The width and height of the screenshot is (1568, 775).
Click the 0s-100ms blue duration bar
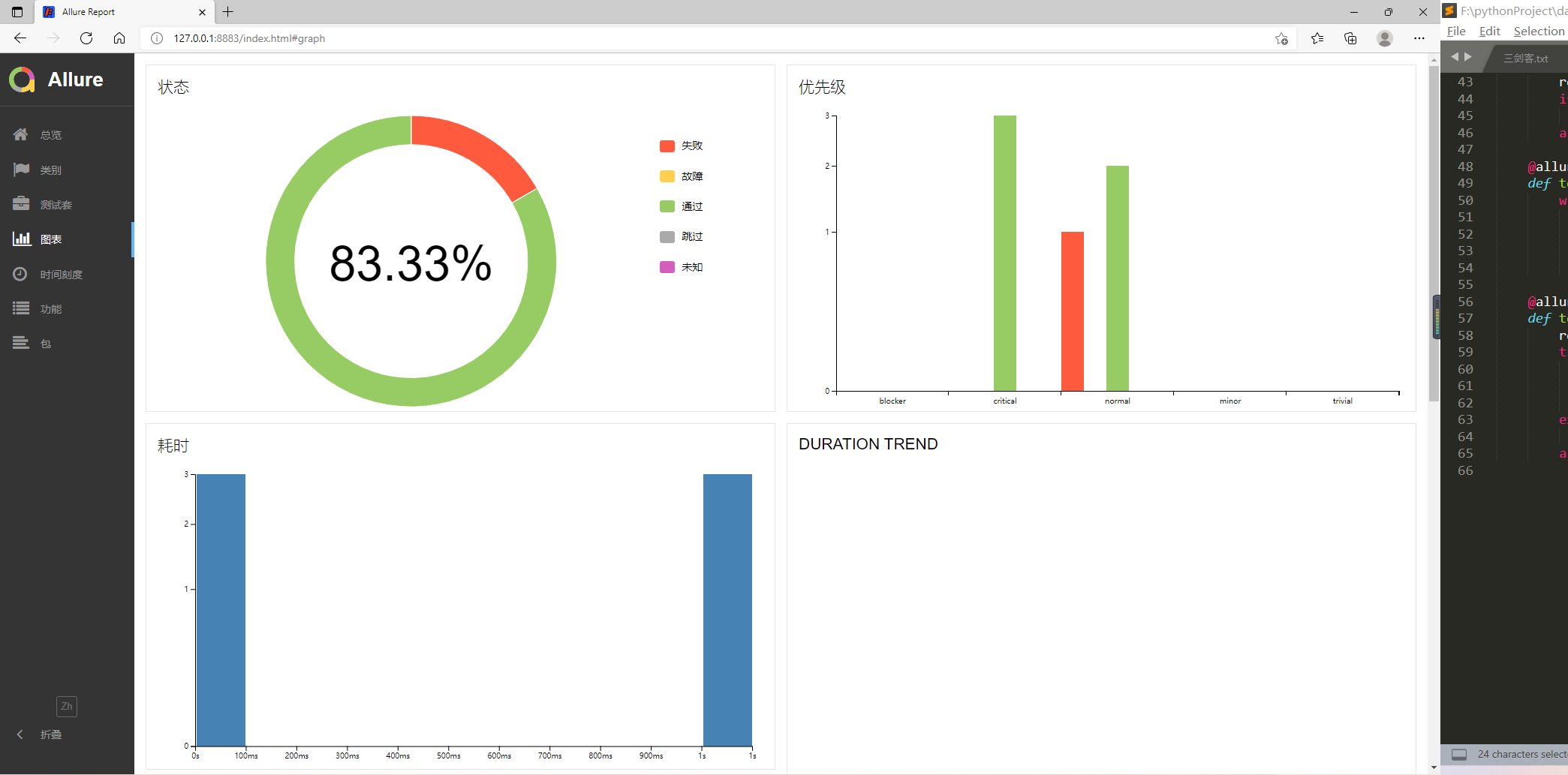point(221,610)
